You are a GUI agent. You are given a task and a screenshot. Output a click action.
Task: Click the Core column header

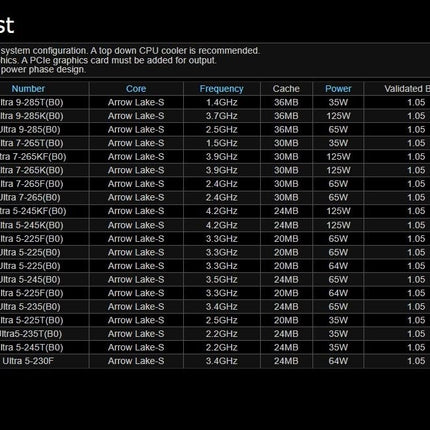click(x=136, y=89)
